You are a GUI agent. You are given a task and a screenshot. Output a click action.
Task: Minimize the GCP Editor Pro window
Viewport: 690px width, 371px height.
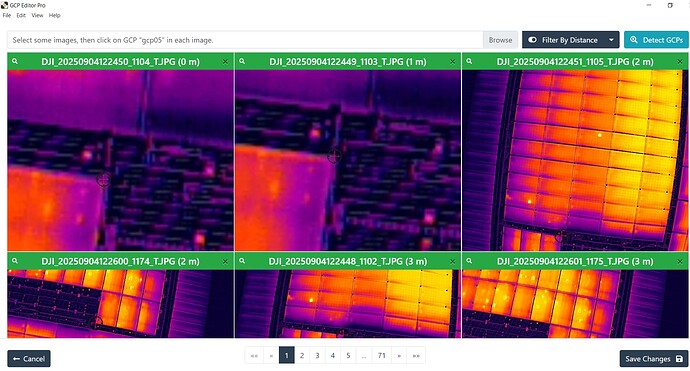click(649, 5)
